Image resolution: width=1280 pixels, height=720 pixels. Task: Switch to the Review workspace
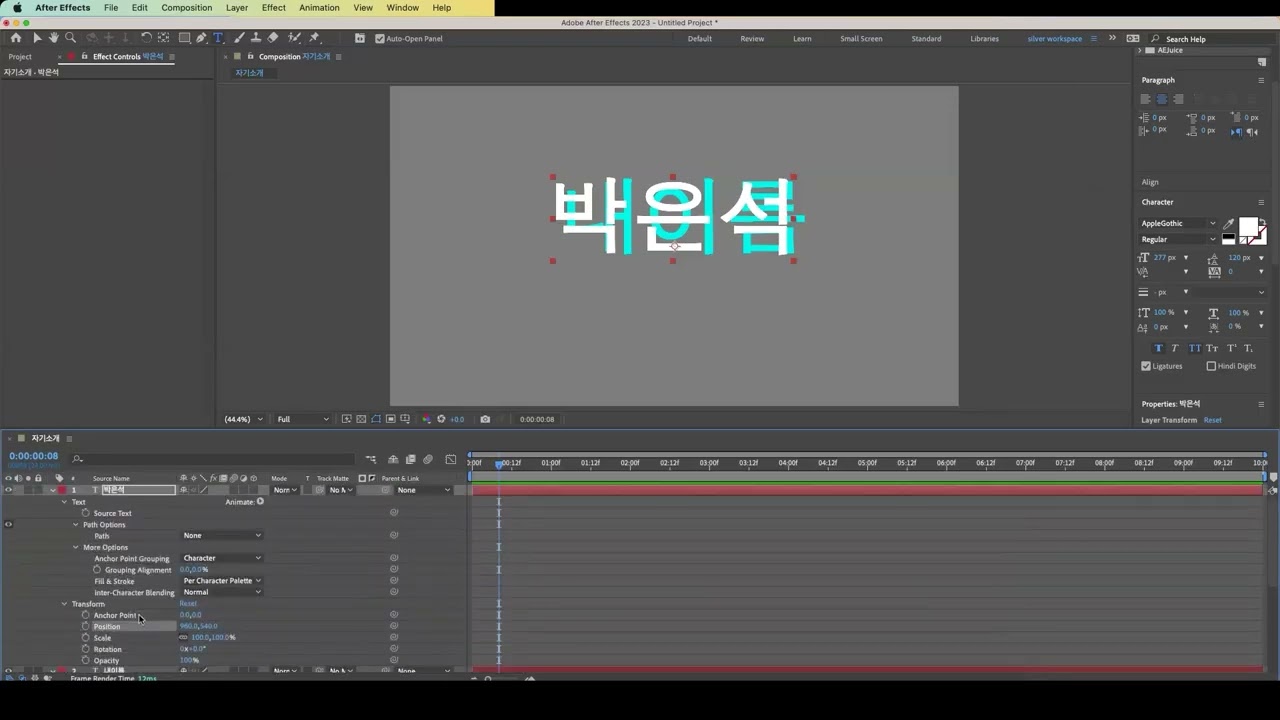coord(752,39)
